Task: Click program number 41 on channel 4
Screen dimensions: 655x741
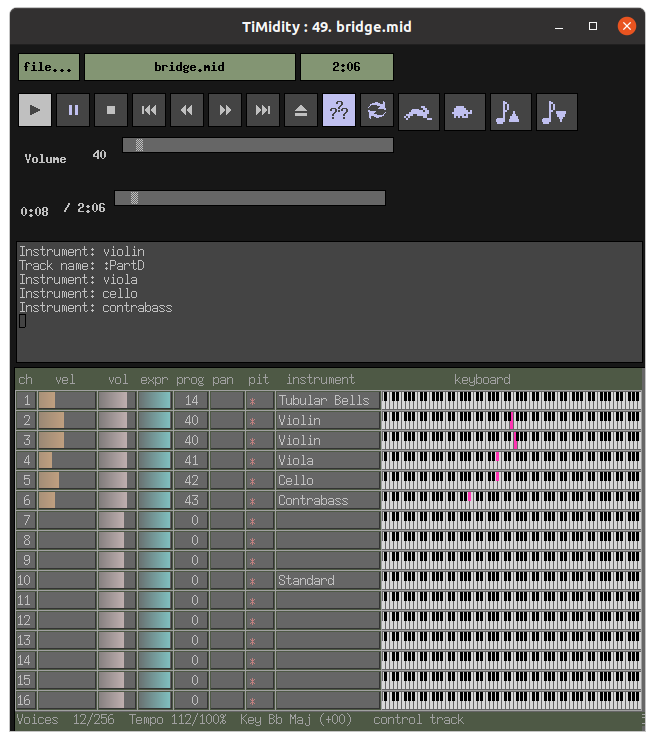Action: (x=191, y=460)
